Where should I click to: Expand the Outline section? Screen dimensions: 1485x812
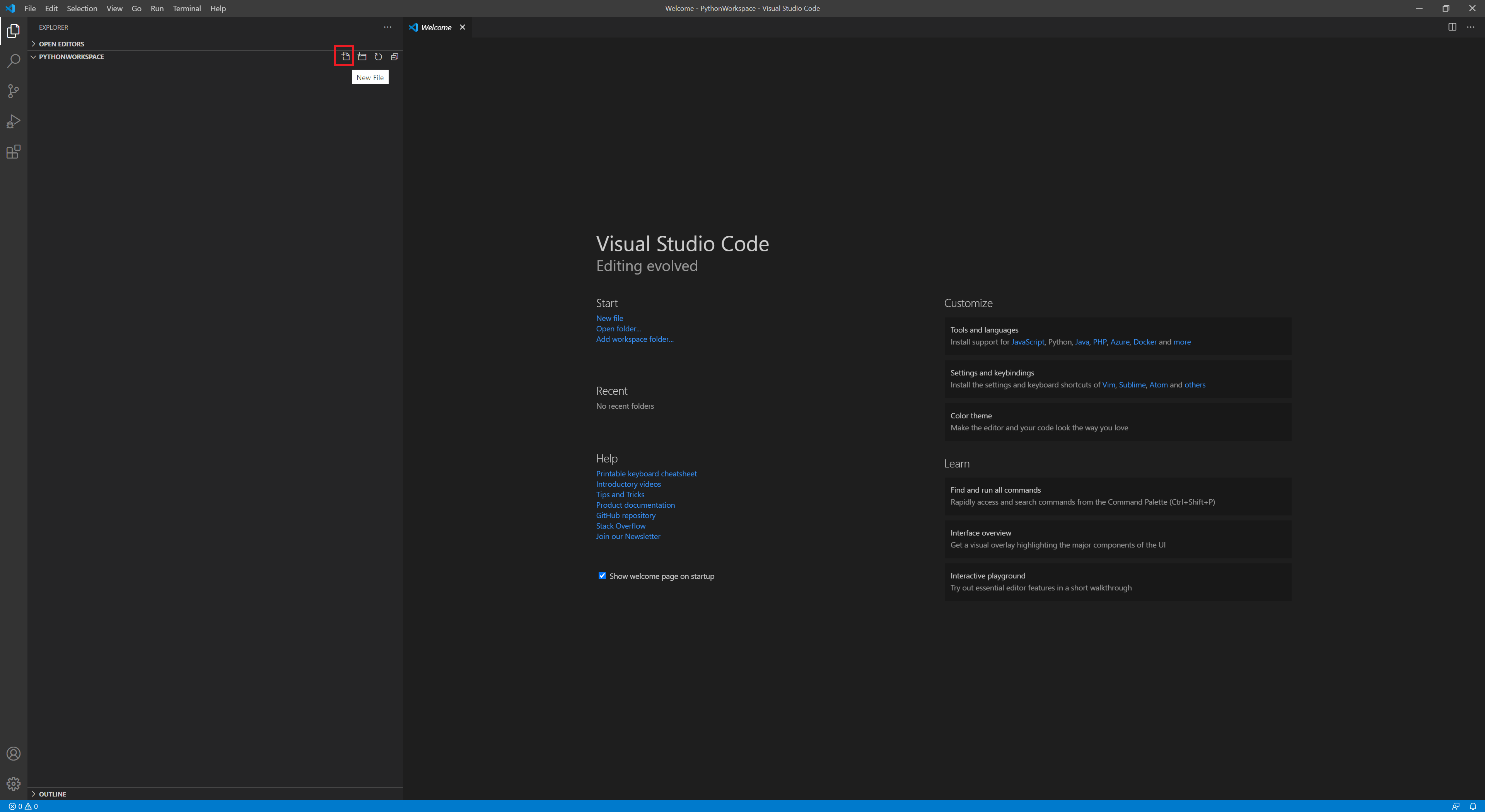pos(52,793)
